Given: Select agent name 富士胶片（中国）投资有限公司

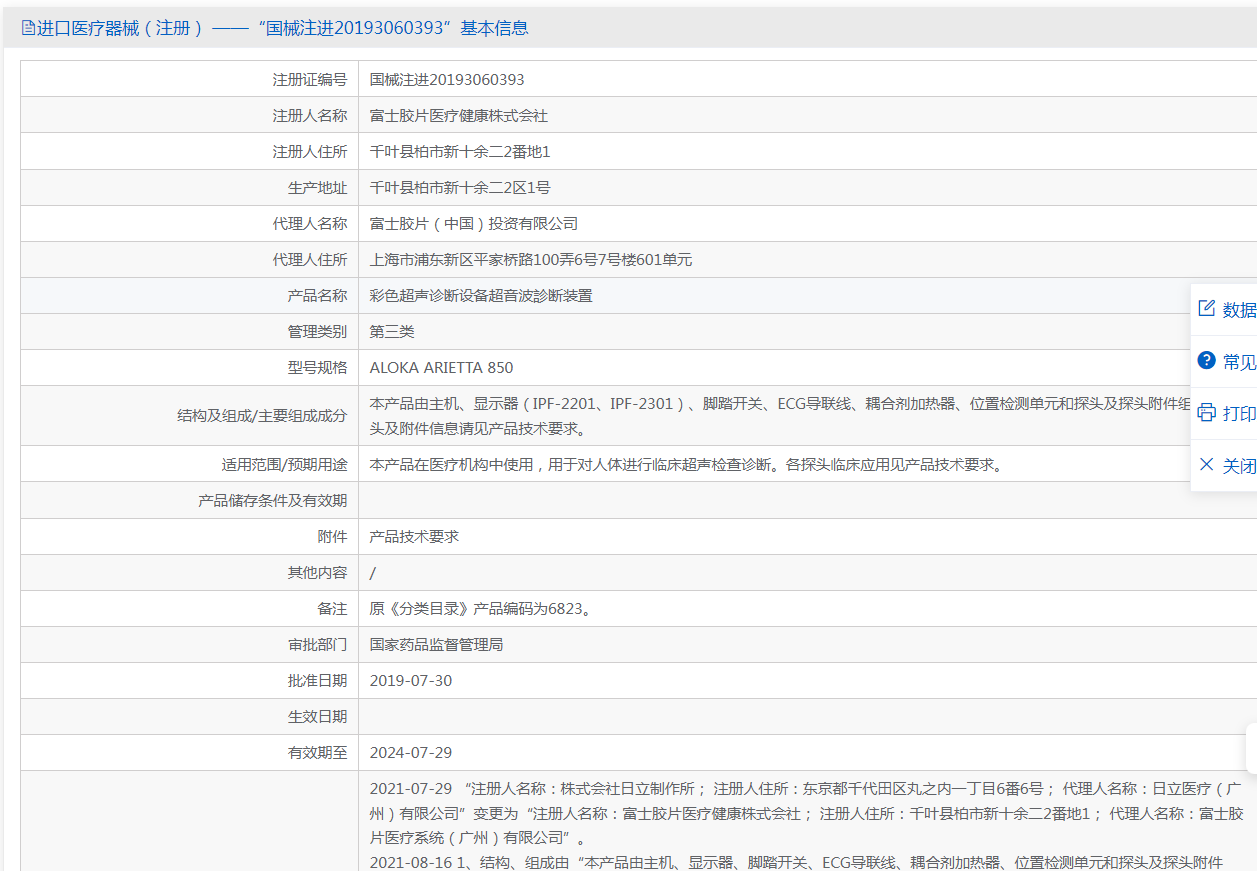Looking at the screenshot, I should (474, 224).
